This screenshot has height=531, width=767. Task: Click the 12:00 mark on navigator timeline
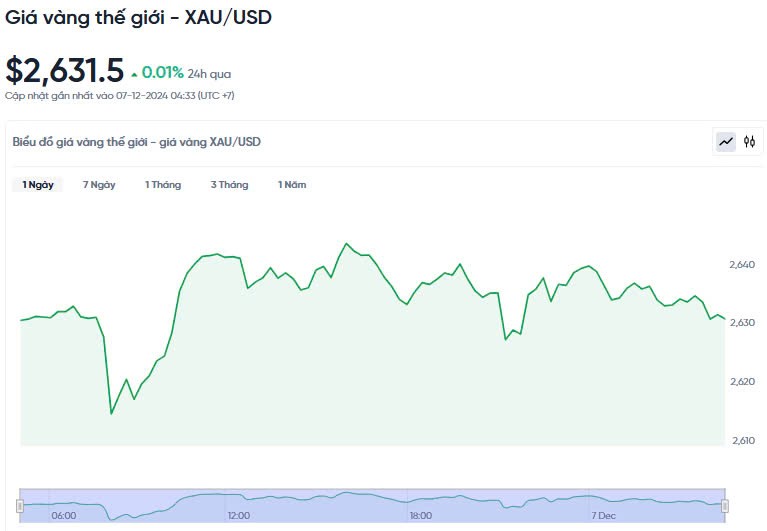click(x=238, y=516)
